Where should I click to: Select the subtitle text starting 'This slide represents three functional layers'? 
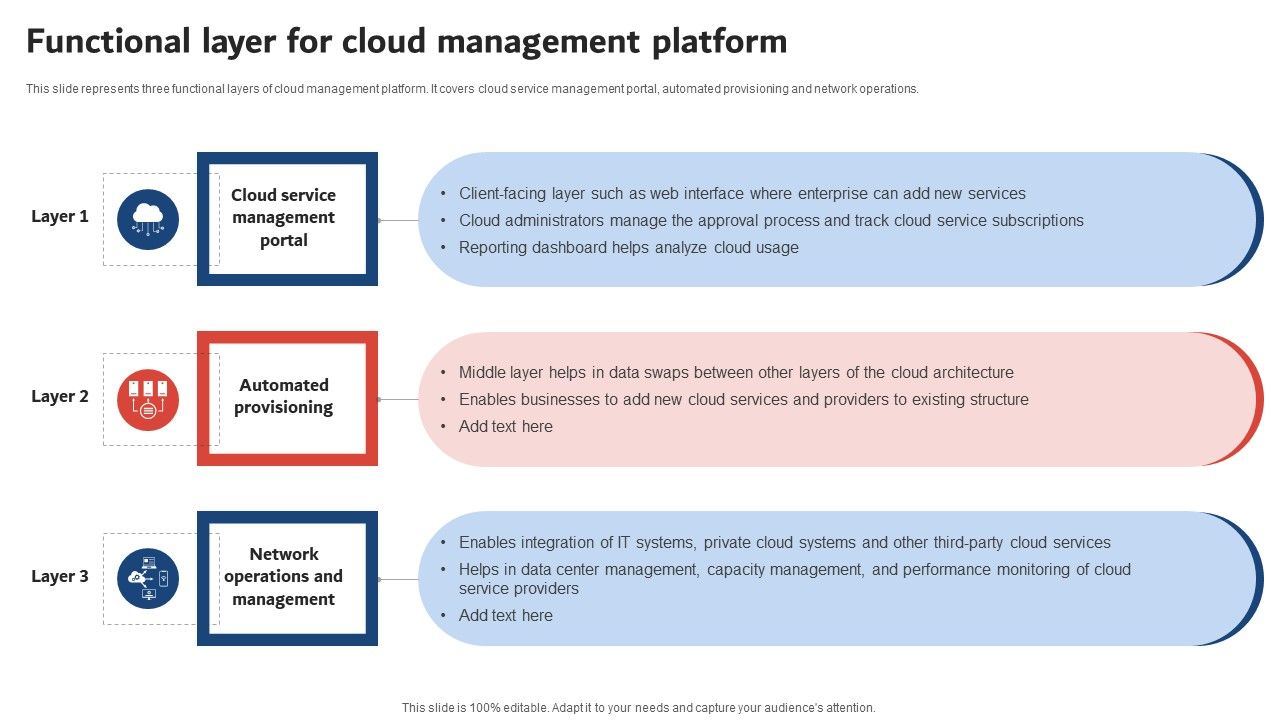tap(472, 89)
